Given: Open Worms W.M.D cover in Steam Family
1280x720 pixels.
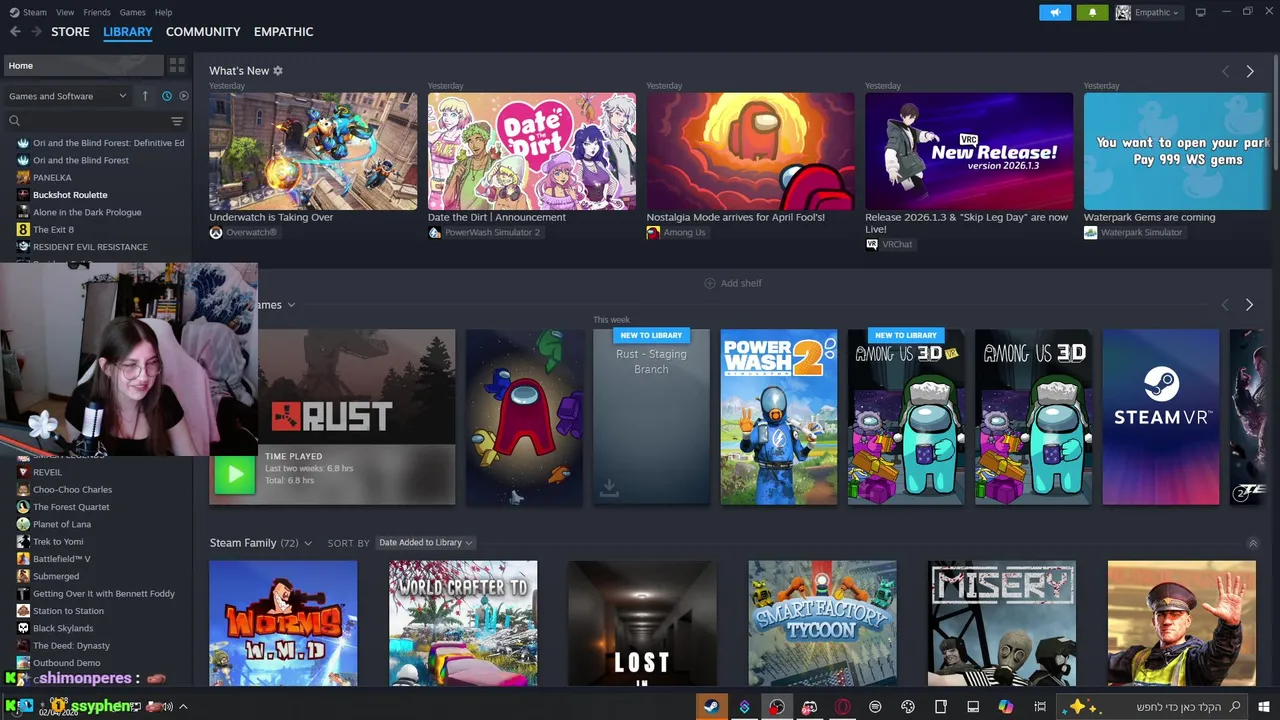Looking at the screenshot, I should [283, 623].
